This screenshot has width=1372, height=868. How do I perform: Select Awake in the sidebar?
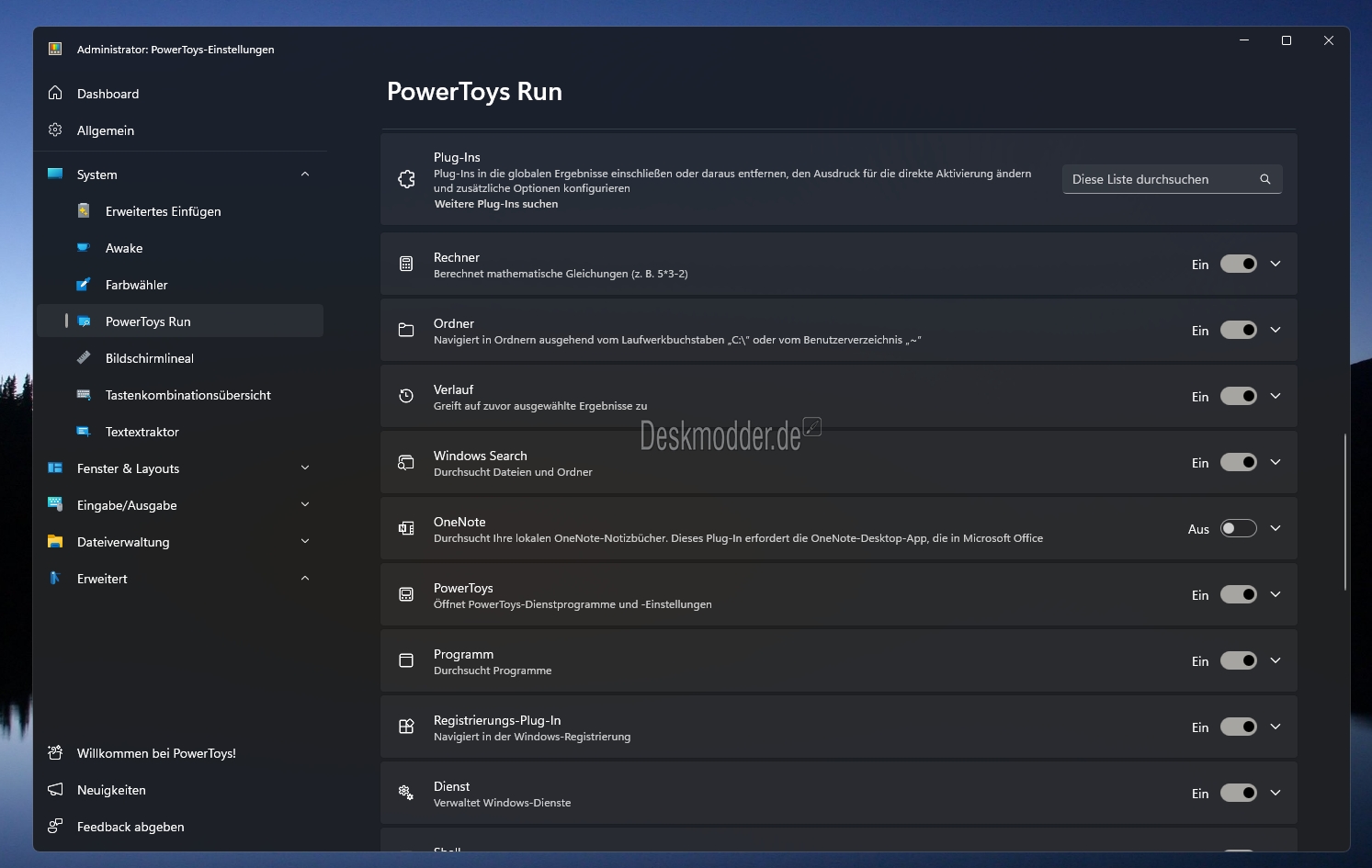[x=180, y=248]
